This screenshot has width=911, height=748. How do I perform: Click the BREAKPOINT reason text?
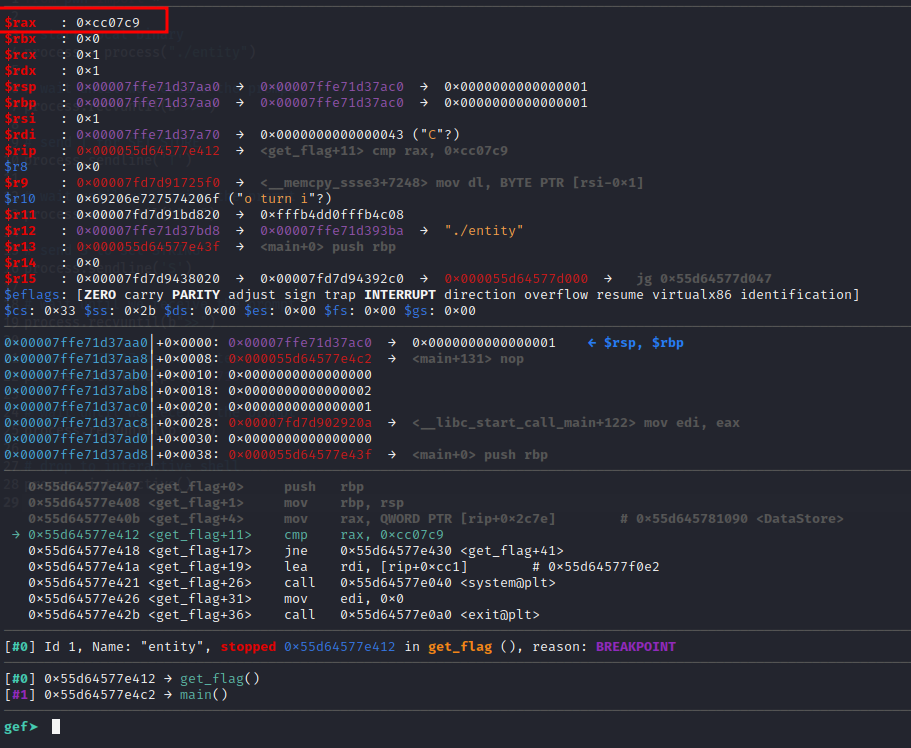(636, 647)
